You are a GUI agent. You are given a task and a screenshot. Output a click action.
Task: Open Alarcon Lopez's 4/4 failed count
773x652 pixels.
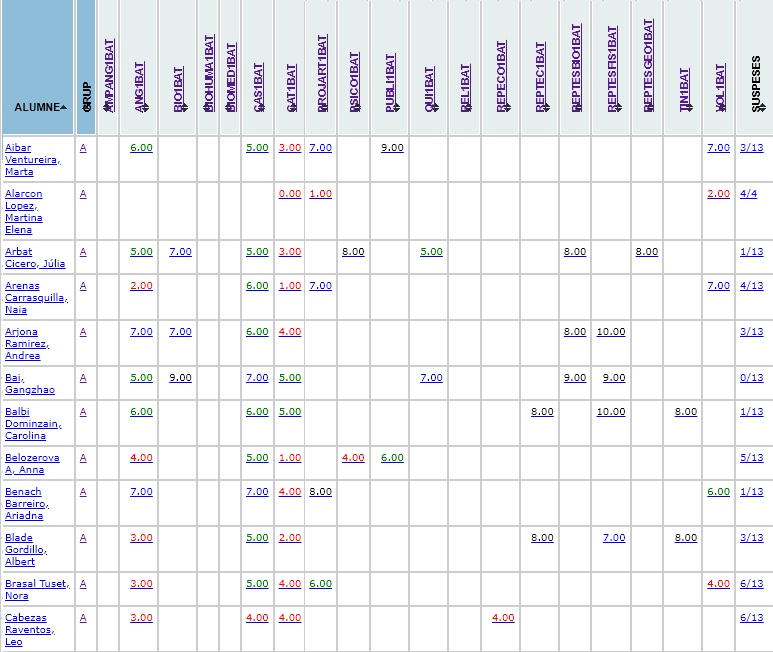click(748, 194)
